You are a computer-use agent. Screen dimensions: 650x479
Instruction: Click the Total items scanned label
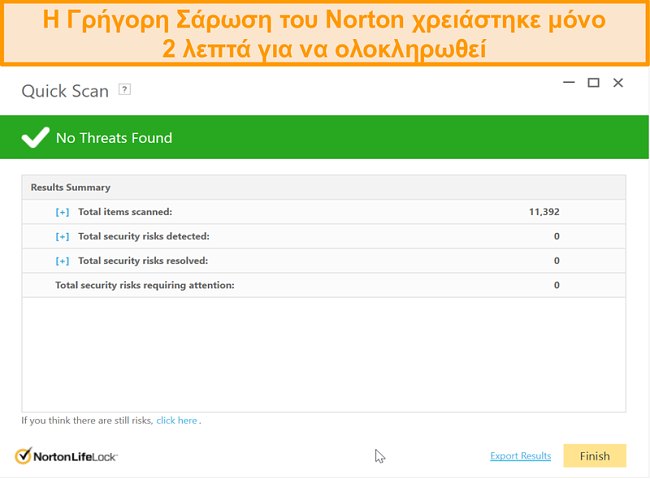pos(125,212)
